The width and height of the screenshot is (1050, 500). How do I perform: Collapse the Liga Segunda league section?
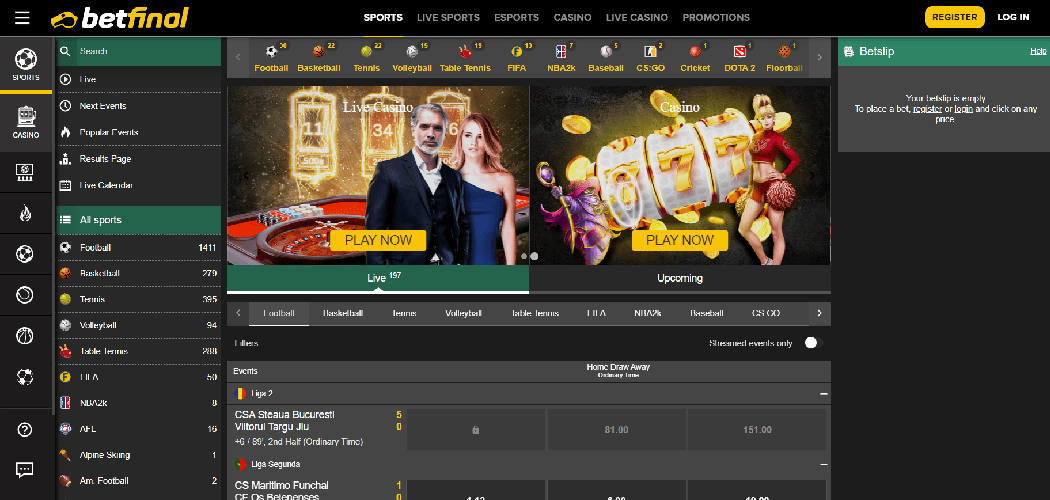(x=823, y=465)
